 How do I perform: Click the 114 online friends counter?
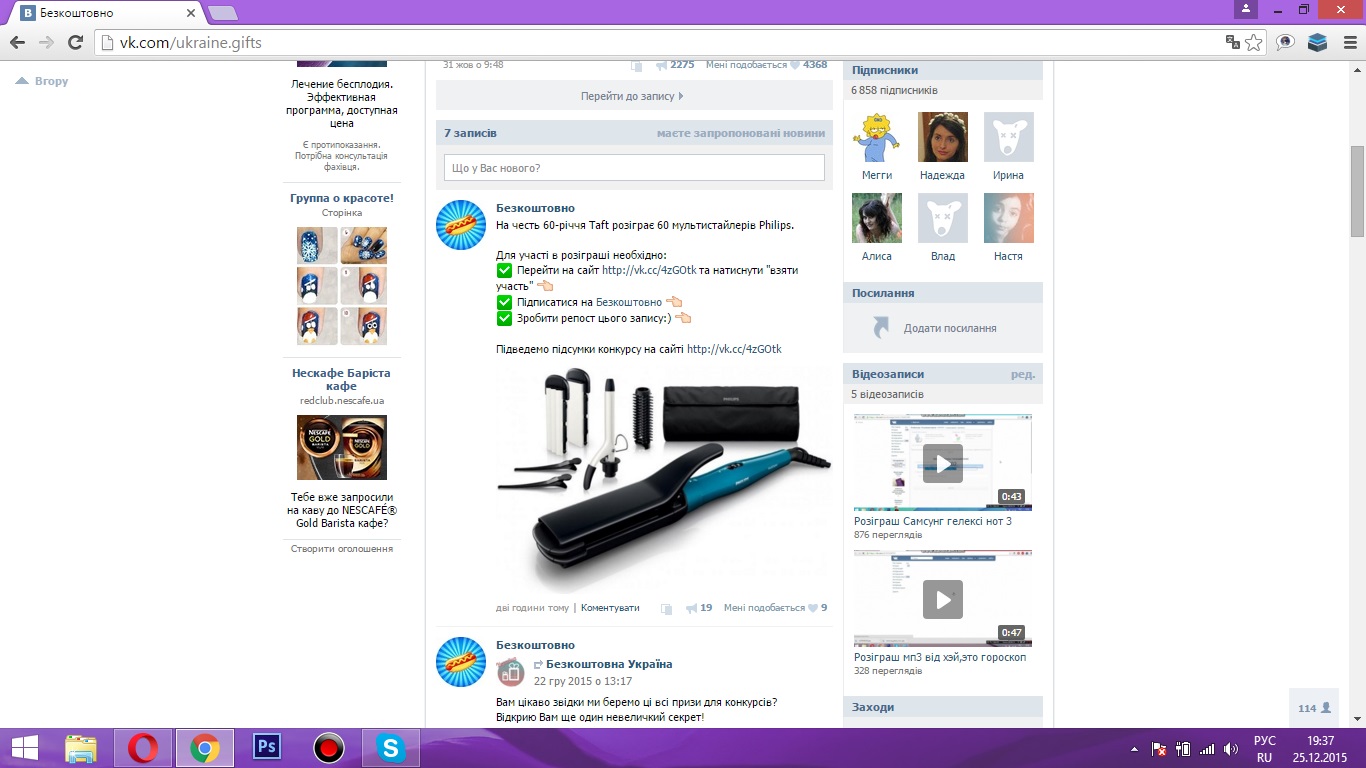point(1314,708)
